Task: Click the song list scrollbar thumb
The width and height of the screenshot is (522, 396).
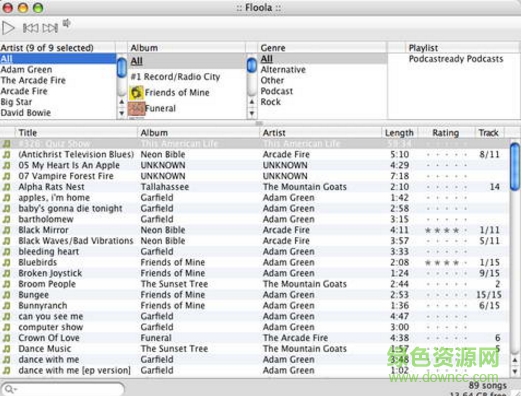Action: pyautogui.click(x=515, y=167)
